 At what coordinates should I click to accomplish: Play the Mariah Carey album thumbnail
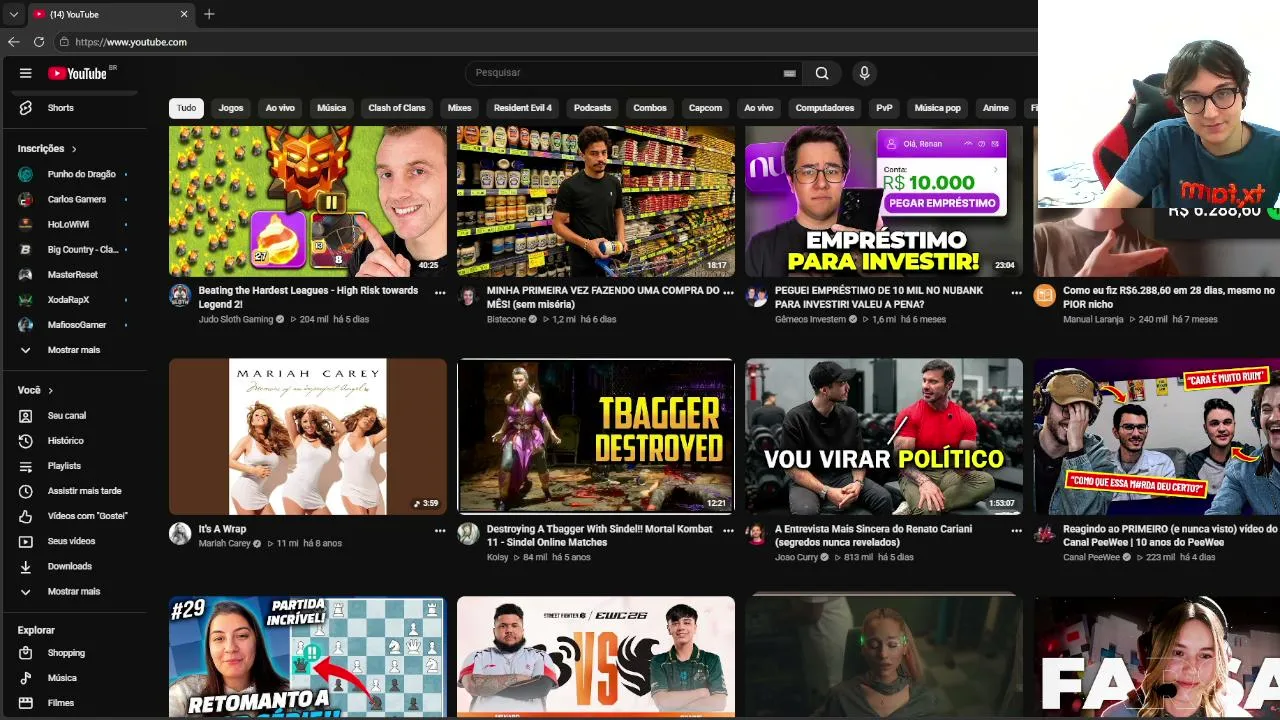[308, 436]
